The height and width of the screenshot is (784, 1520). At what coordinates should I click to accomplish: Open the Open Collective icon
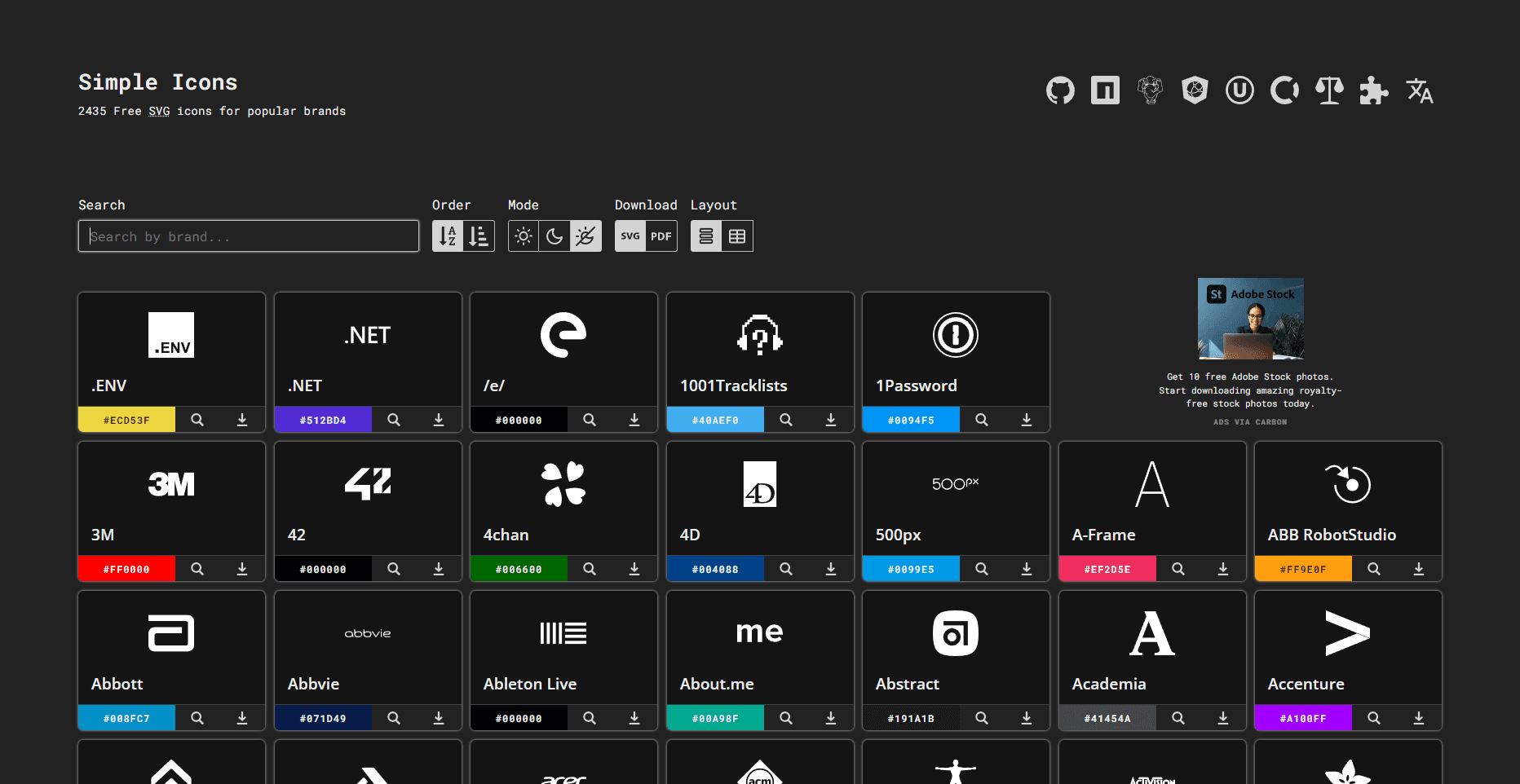coord(1284,90)
